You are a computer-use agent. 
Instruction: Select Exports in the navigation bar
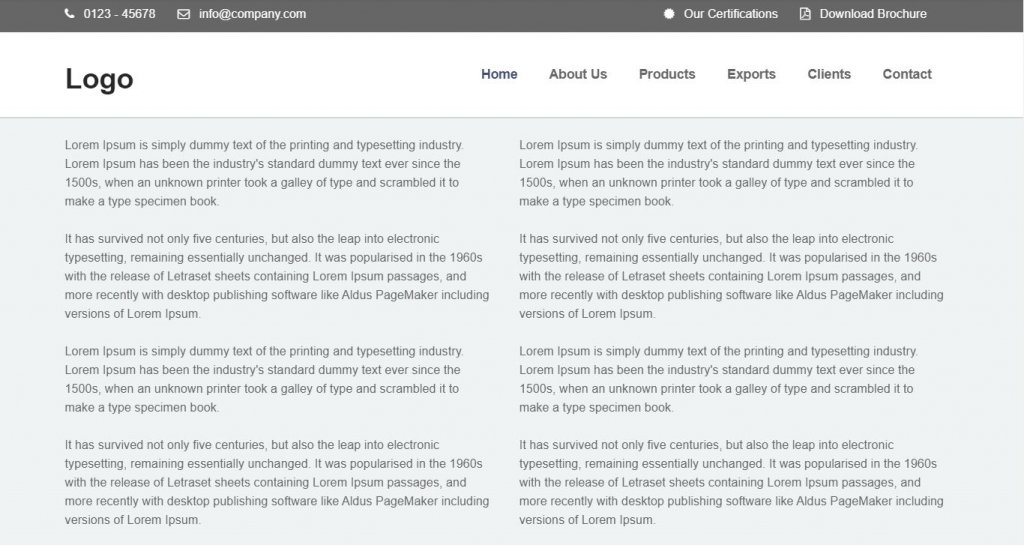pyautogui.click(x=751, y=74)
